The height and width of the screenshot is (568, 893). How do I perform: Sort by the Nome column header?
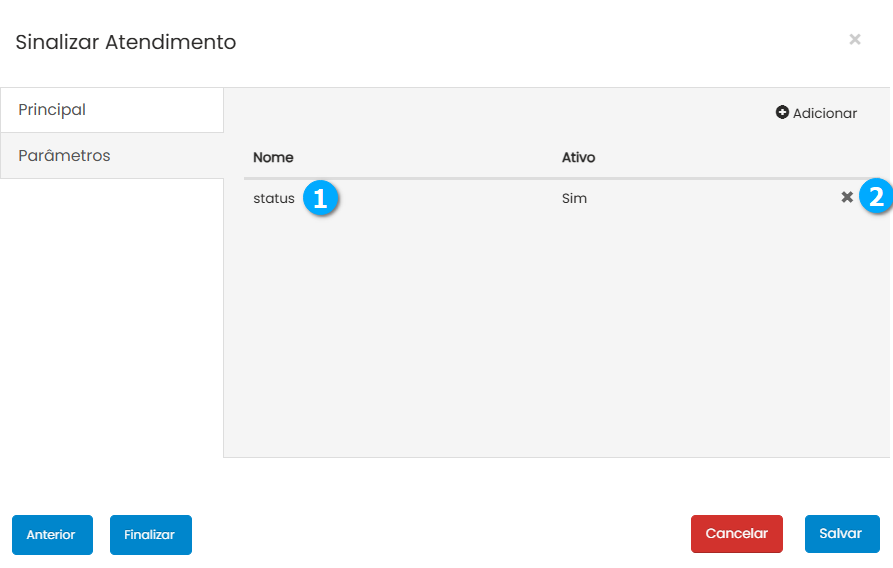(x=273, y=158)
